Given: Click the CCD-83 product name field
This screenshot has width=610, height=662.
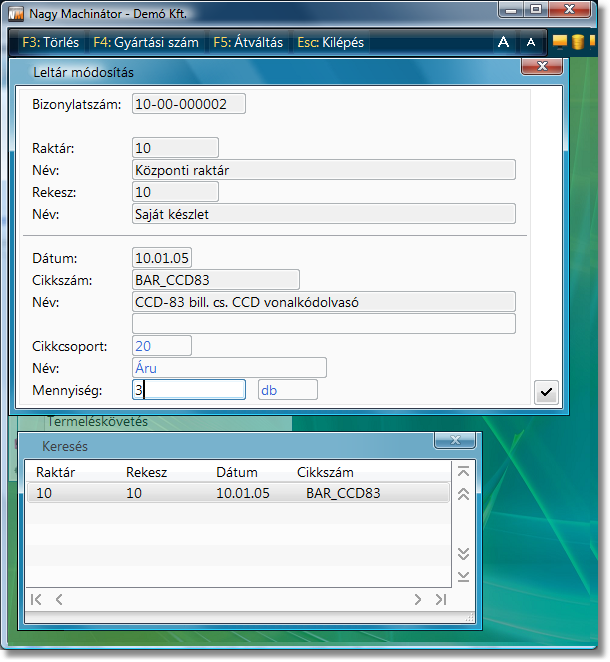Looking at the screenshot, I should (324, 302).
